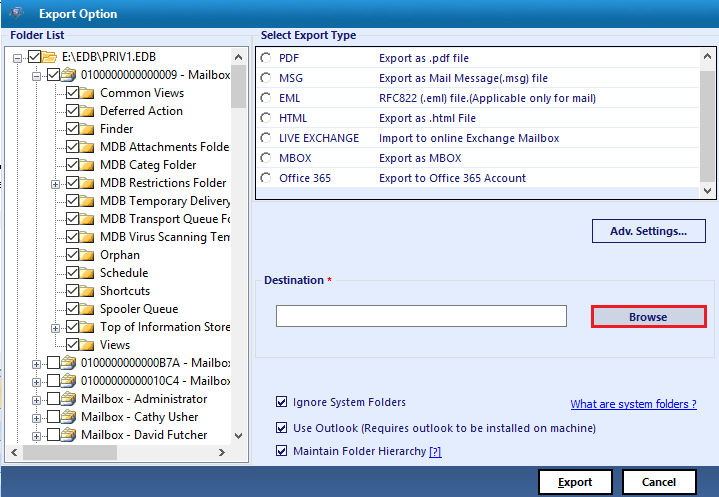This screenshot has height=497, width=719.
Task: Click the MDB Attachments Folder icon
Action: pyautogui.click(x=87, y=147)
